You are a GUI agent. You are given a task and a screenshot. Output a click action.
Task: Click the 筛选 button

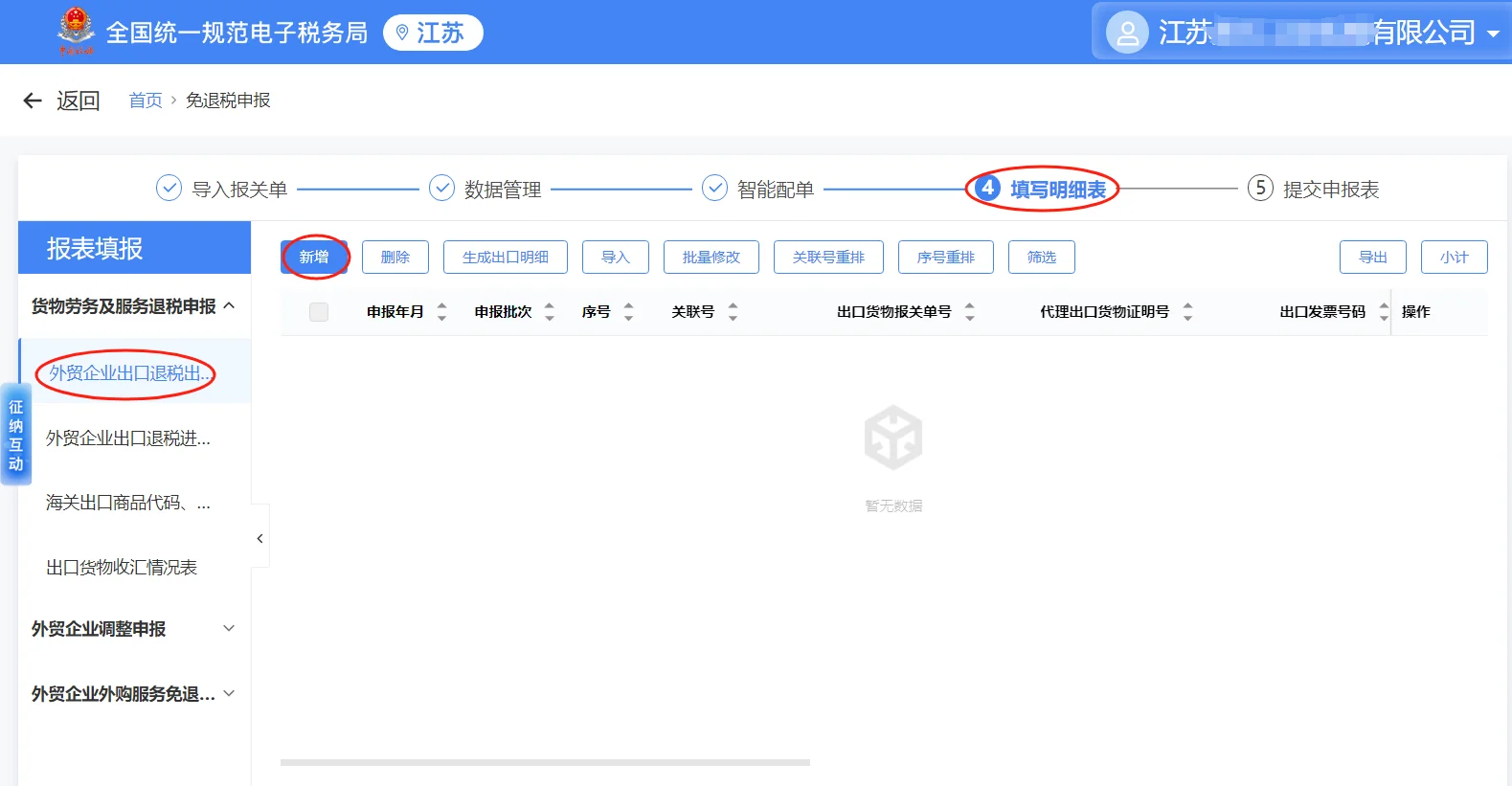point(1042,257)
